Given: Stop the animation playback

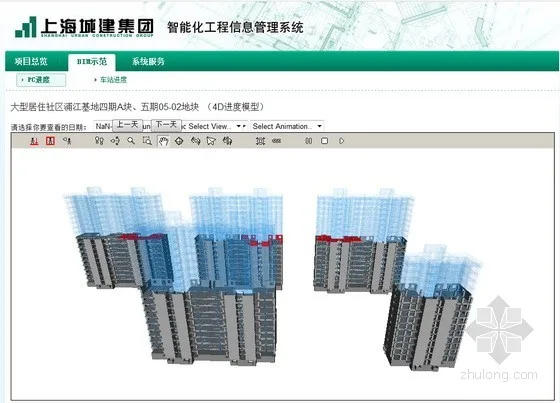Looking at the screenshot, I should click(324, 141).
